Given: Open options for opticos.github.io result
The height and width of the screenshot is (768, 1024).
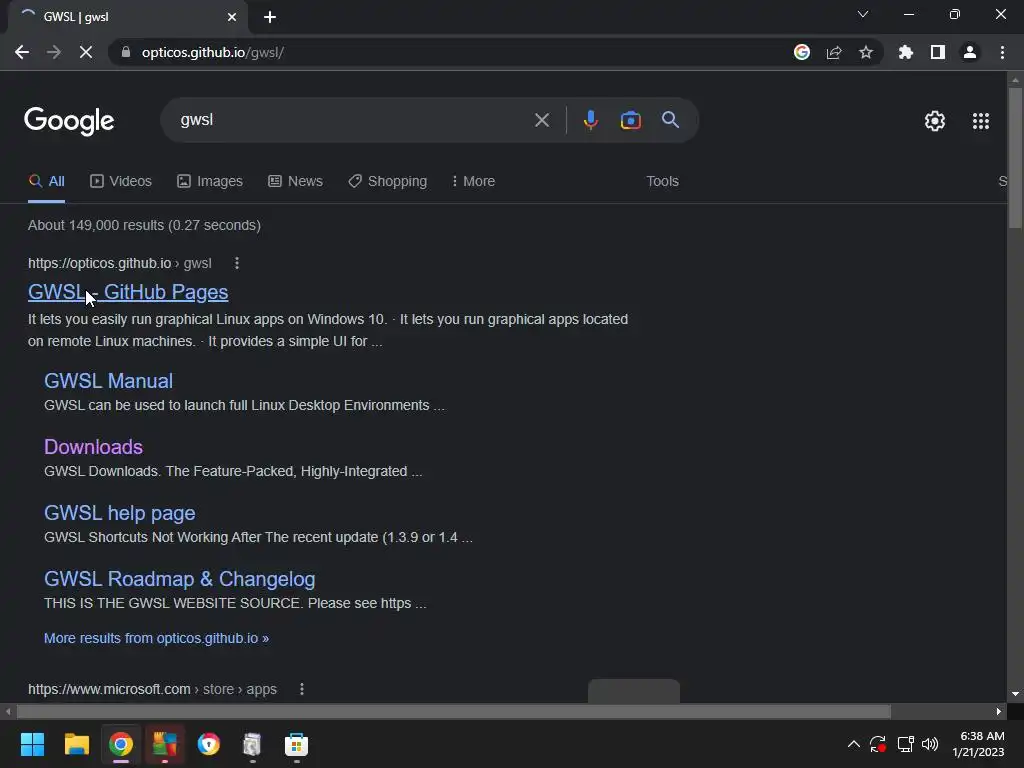Looking at the screenshot, I should tap(236, 263).
